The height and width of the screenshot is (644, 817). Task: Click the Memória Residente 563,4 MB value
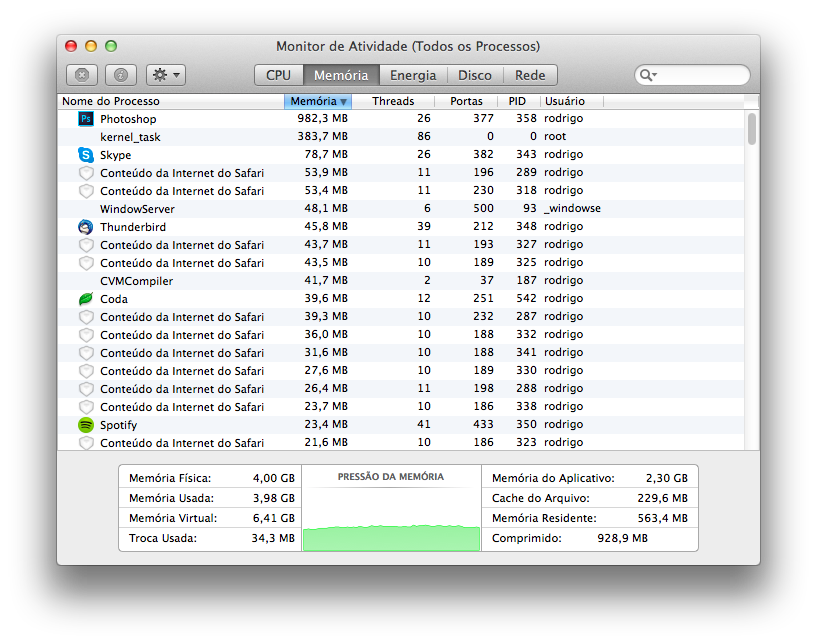pyautogui.click(x=662, y=518)
